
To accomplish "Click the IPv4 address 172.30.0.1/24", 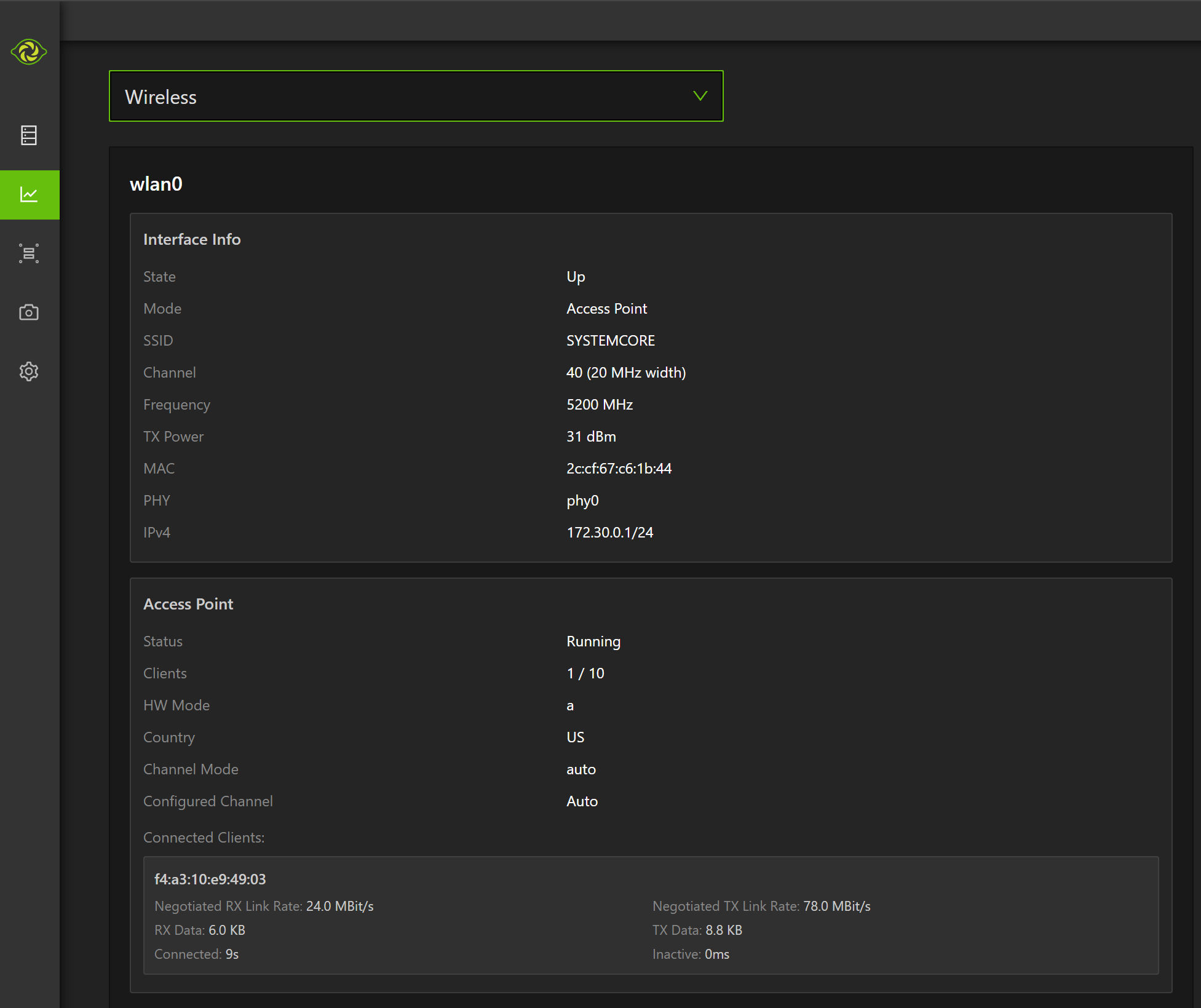I will pos(609,533).
